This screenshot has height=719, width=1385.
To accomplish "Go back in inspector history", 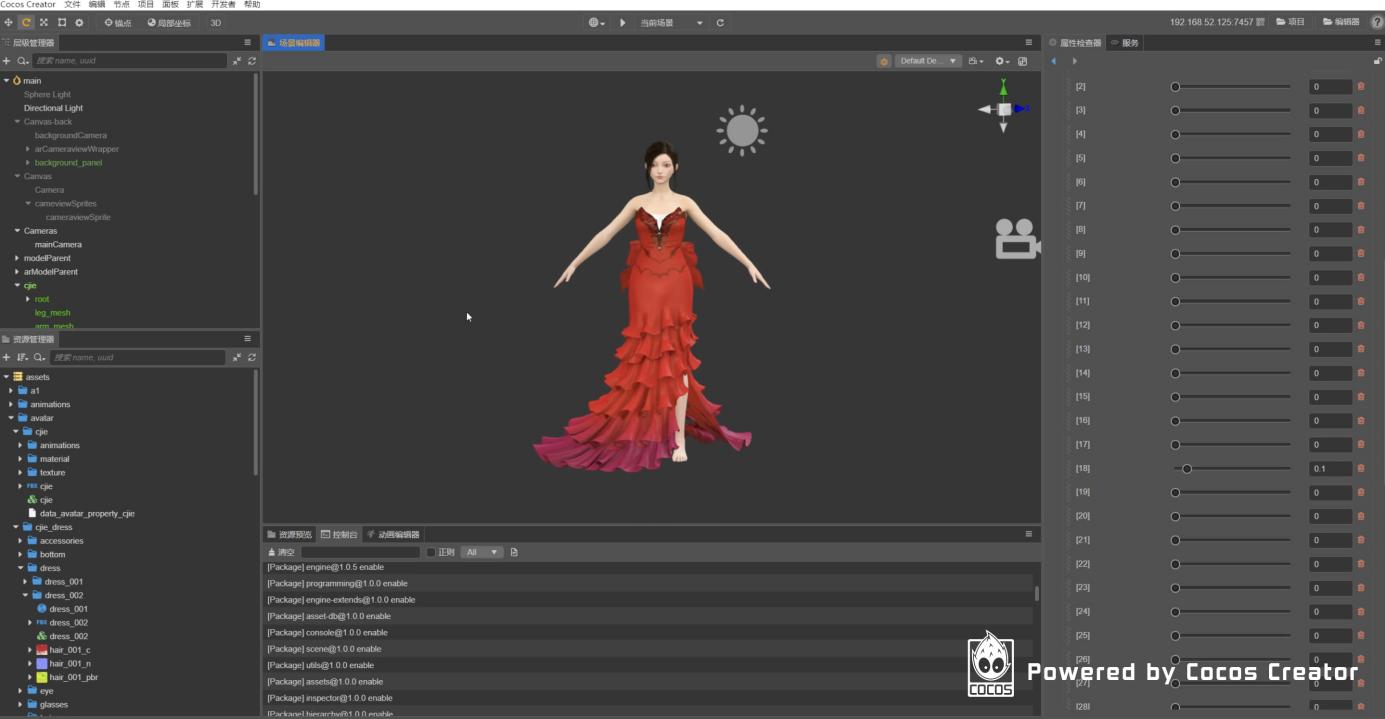I will [1053, 61].
